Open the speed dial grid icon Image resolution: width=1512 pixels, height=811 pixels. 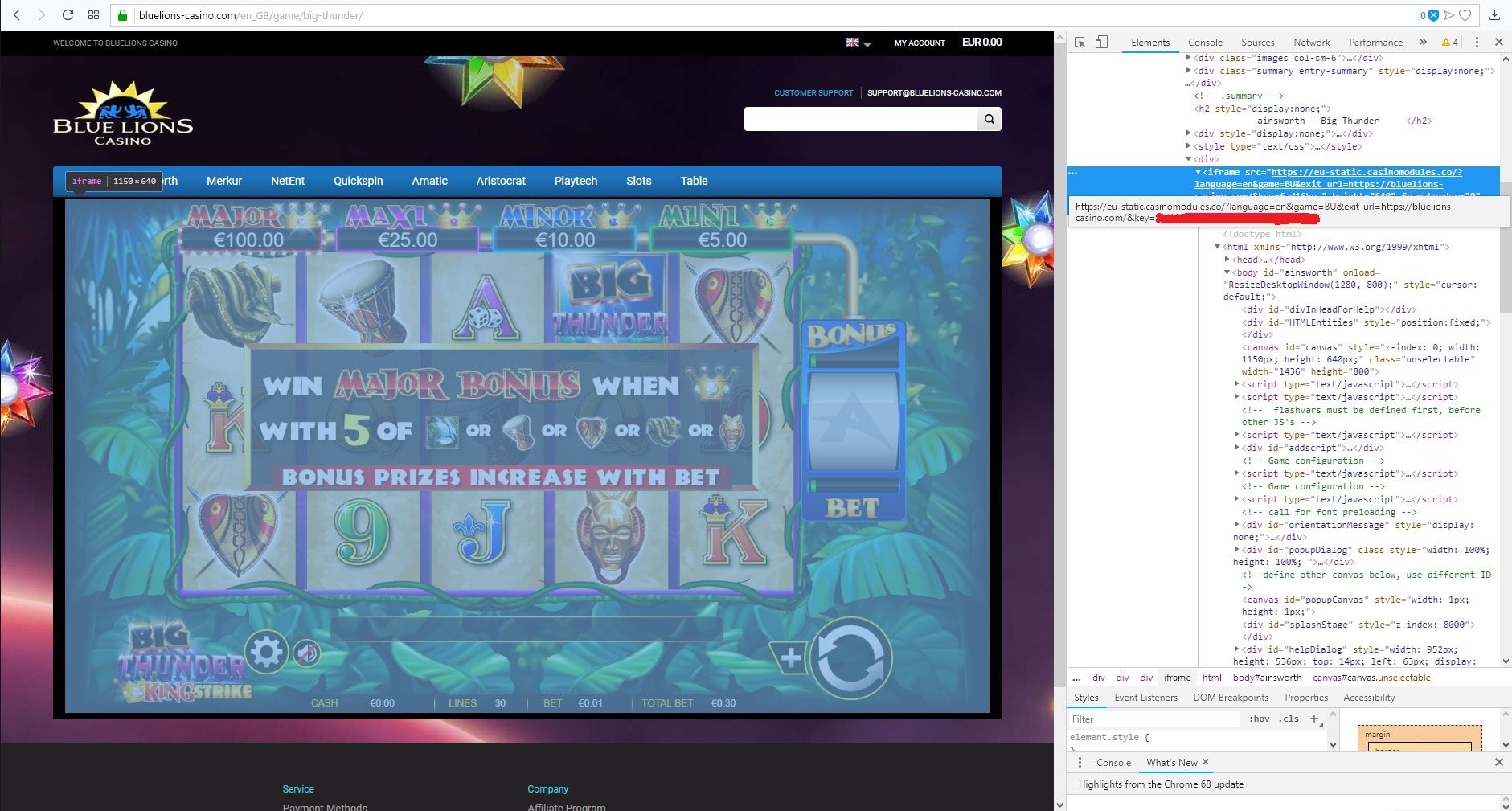point(93,15)
